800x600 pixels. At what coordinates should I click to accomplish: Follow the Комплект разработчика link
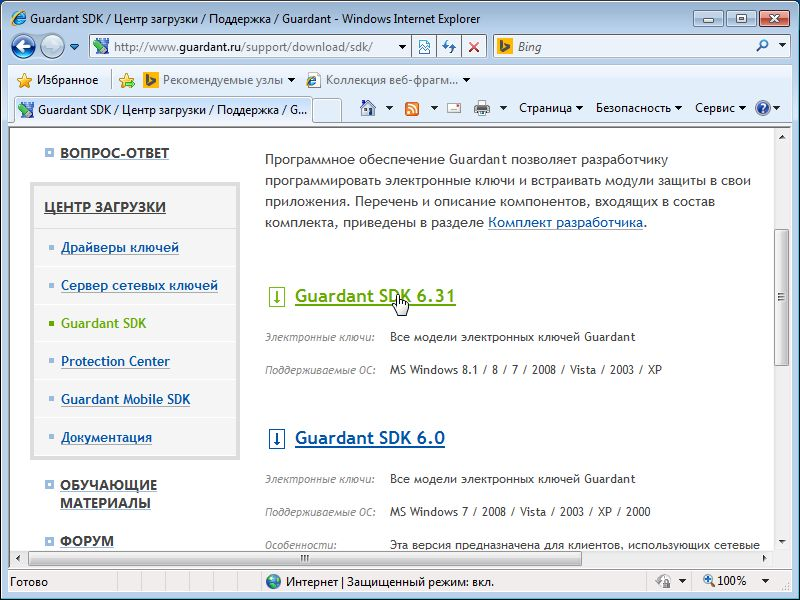pyautogui.click(x=565, y=222)
